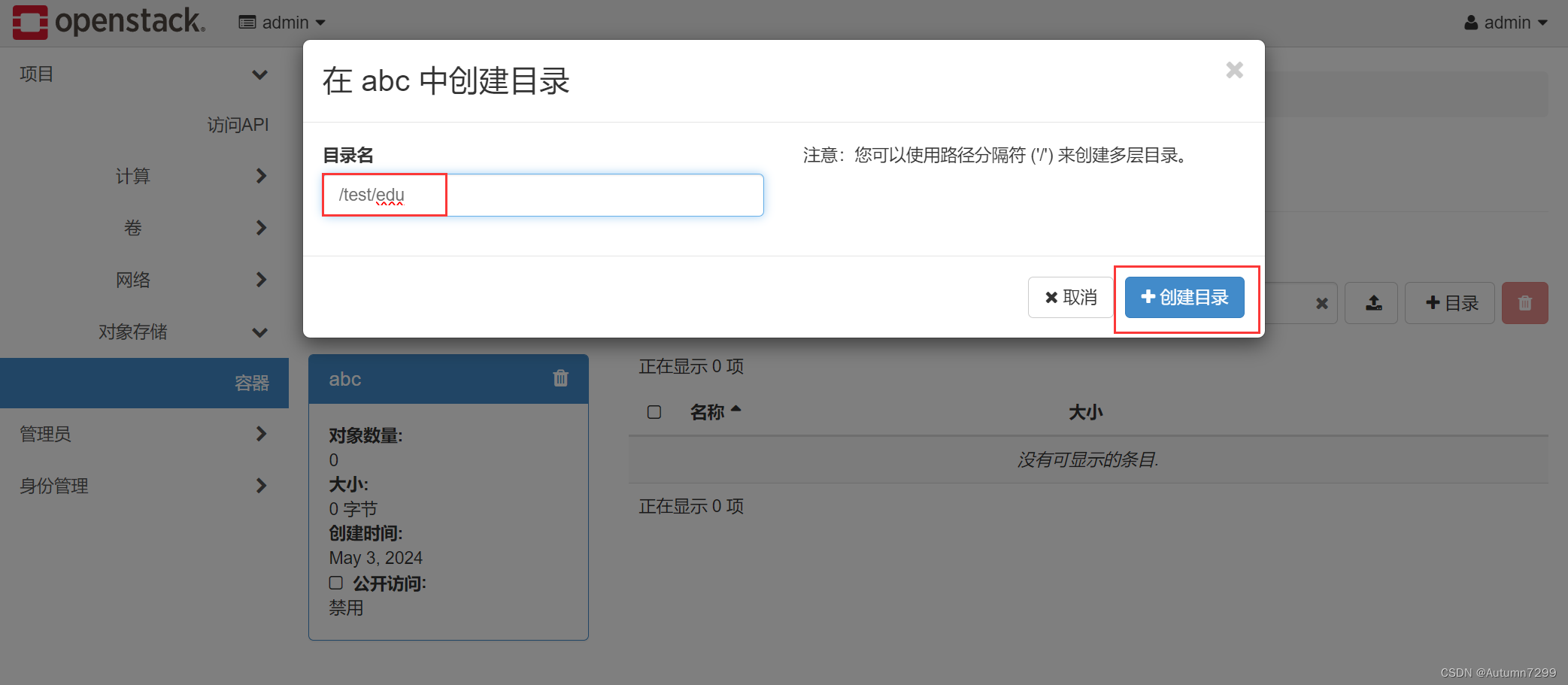
Task: Click the 目录名 input field
Action: click(543, 195)
